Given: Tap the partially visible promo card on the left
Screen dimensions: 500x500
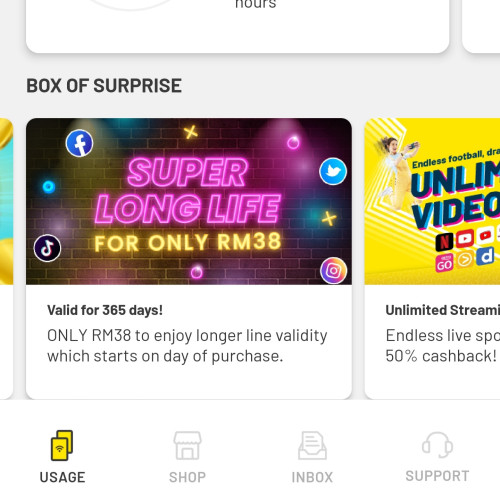Looking at the screenshot, I should (6, 258).
